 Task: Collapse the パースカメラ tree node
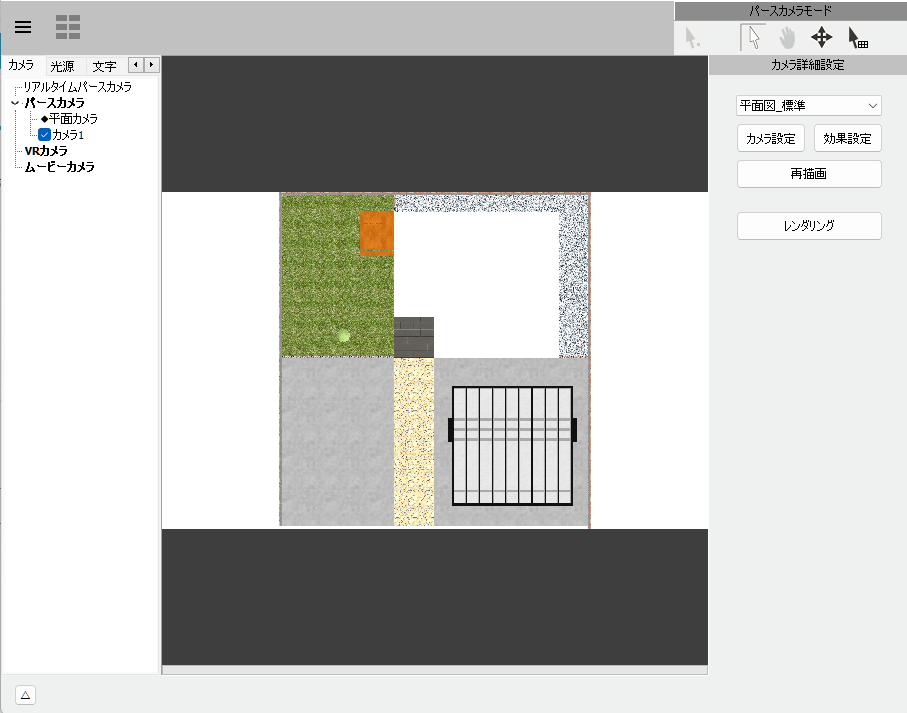(x=15, y=103)
